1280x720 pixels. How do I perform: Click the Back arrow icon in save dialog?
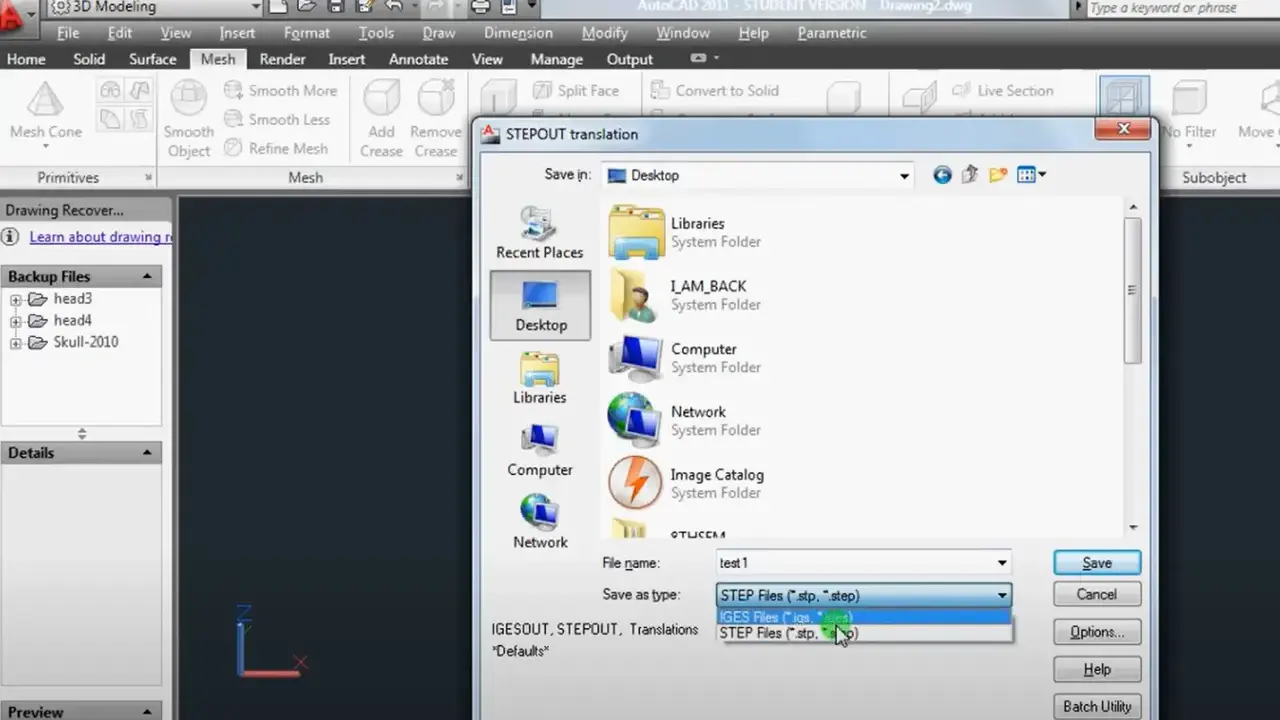942,175
